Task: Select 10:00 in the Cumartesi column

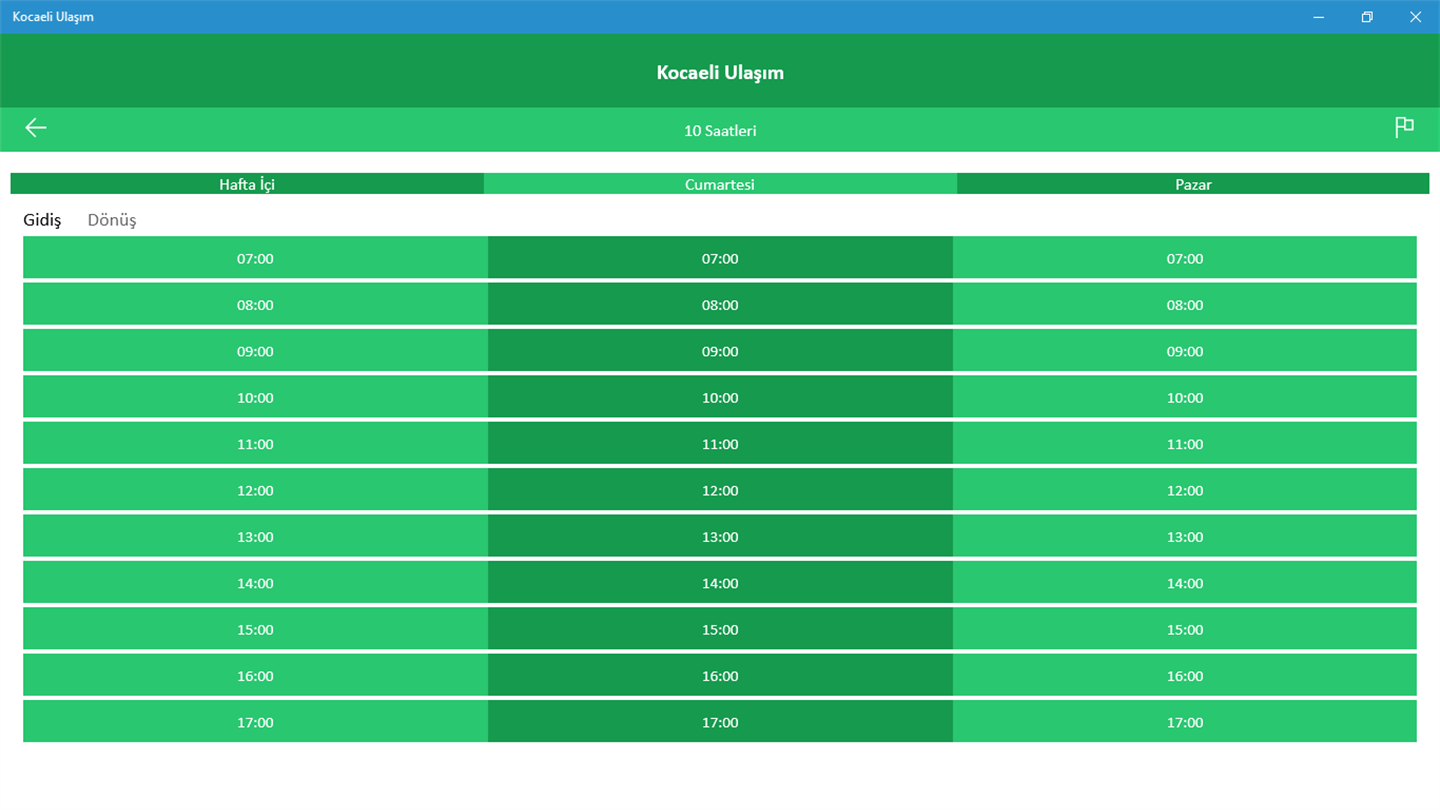Action: [720, 397]
